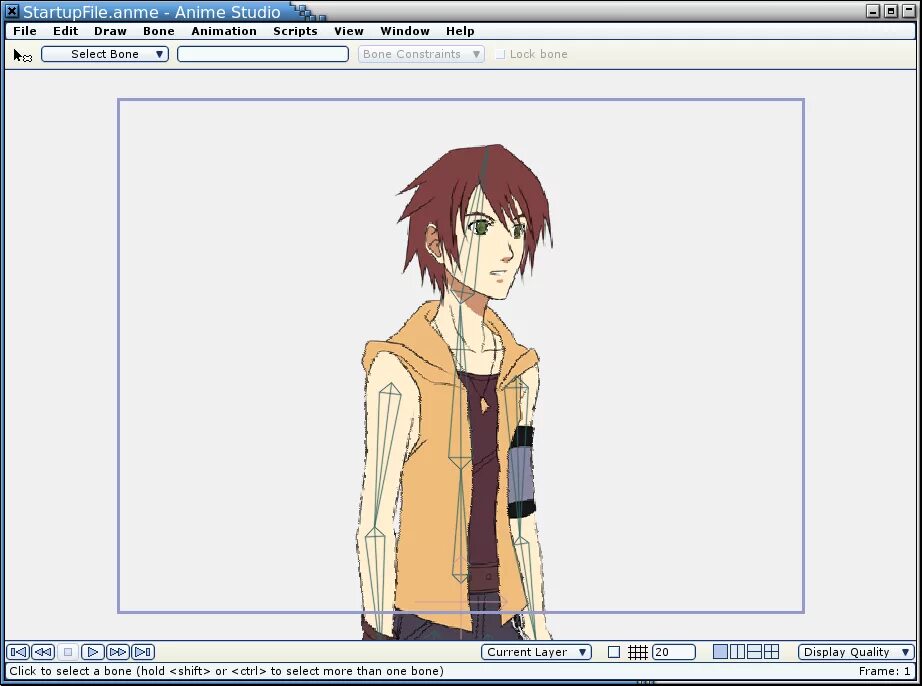Close window using the title bar X icon
Viewport: 922px width, 686px height.
(12, 11)
